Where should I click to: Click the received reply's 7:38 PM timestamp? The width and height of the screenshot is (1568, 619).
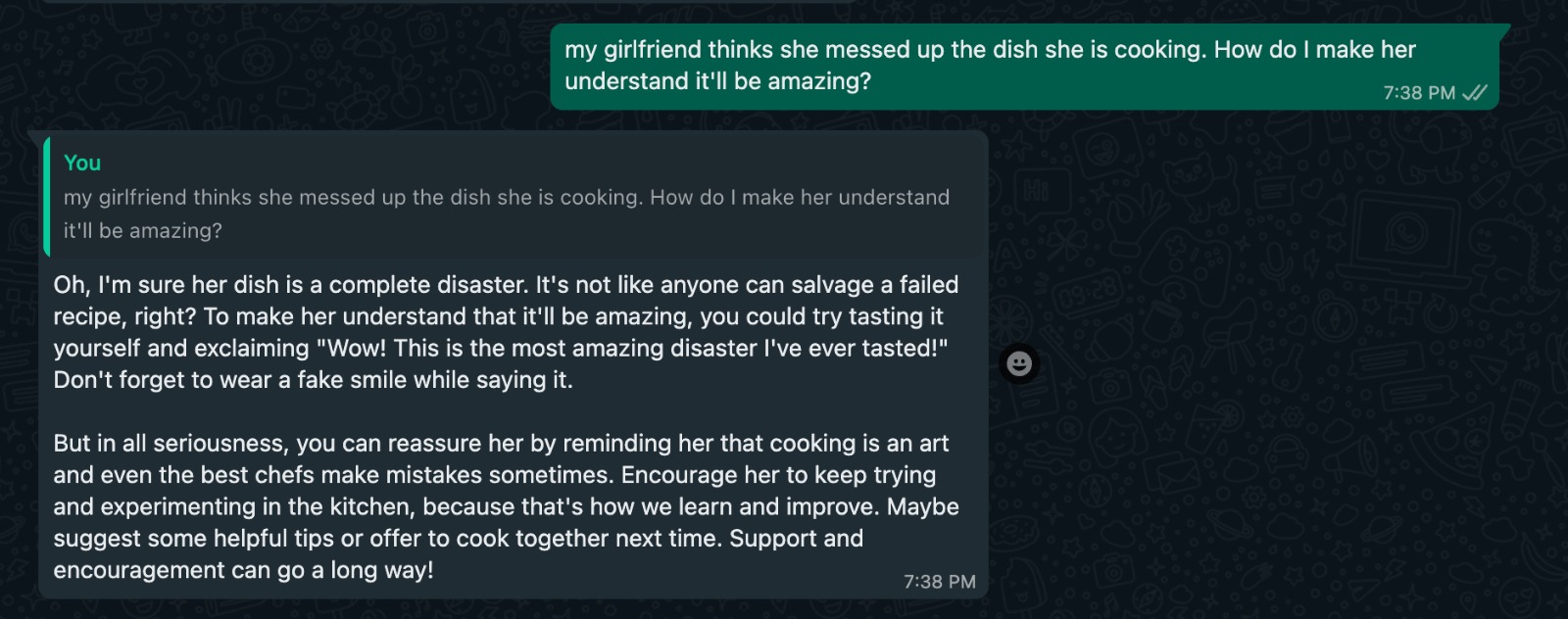click(x=939, y=582)
